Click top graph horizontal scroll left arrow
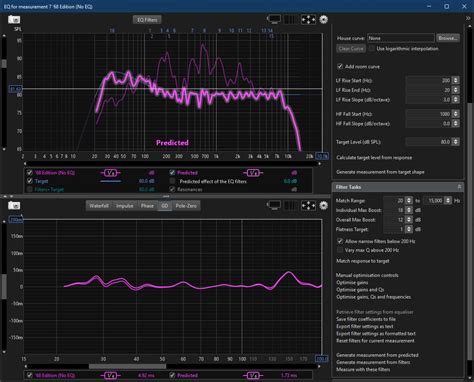 [x=25, y=164]
